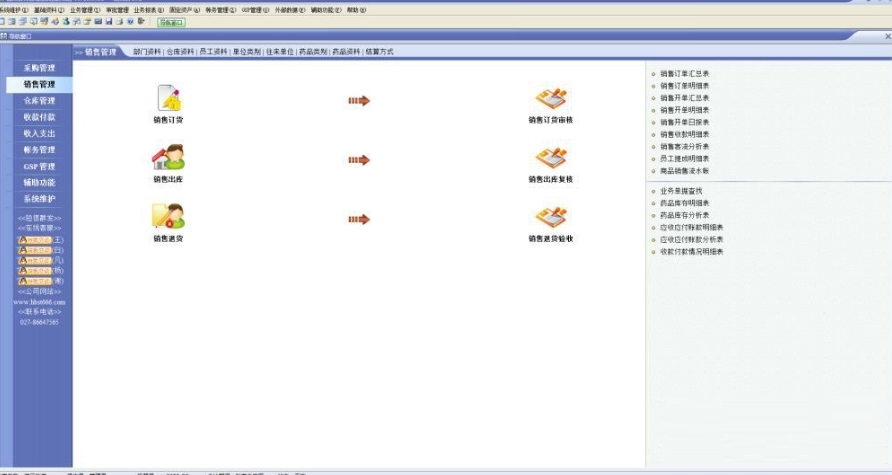892x475 pixels.
Task: Select 辅助功能 in the left sidebar
Action: [39, 183]
